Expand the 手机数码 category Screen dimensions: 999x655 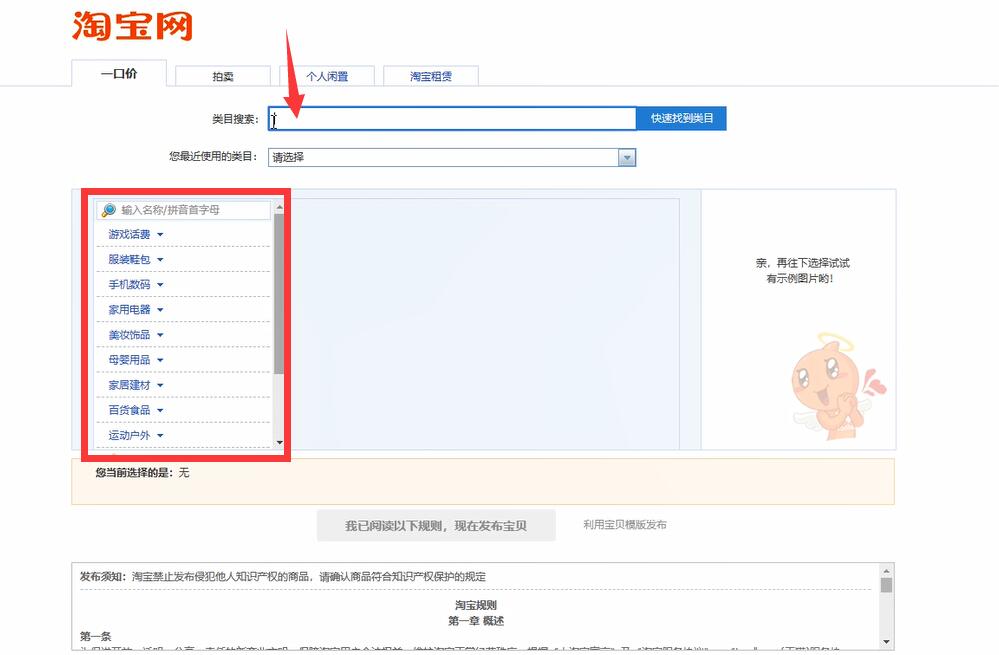136,285
